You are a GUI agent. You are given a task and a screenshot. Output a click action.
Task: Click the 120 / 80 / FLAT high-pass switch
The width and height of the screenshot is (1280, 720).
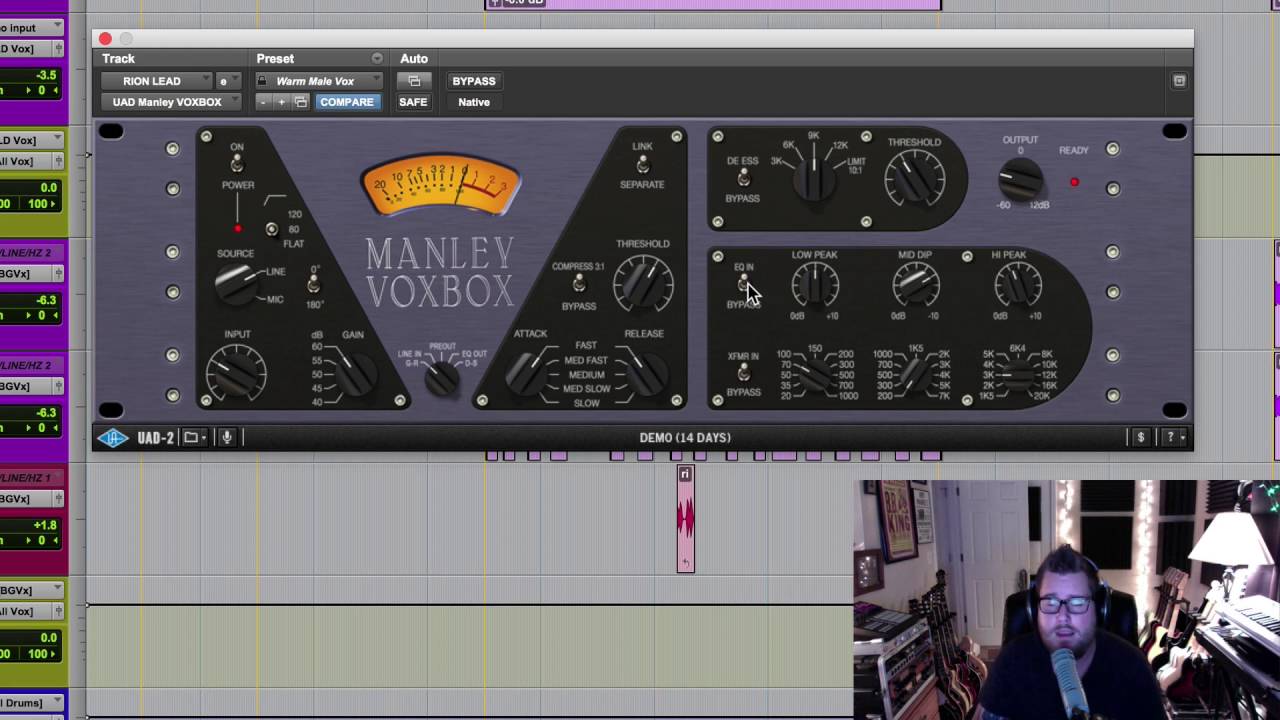pos(271,230)
